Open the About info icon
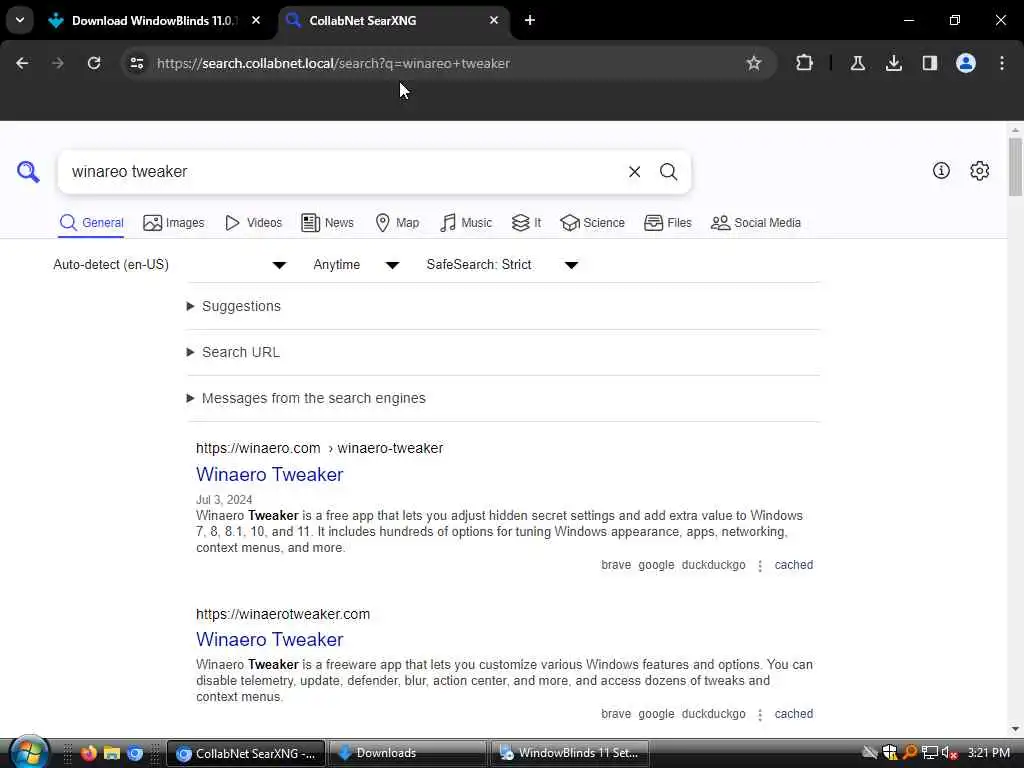The width and height of the screenshot is (1024, 768). pos(941,170)
